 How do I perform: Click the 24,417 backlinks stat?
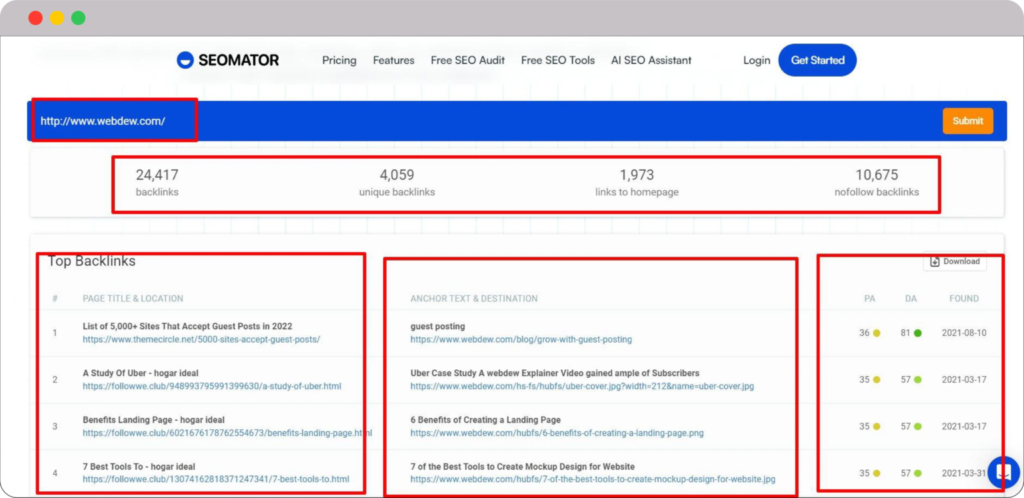157,183
